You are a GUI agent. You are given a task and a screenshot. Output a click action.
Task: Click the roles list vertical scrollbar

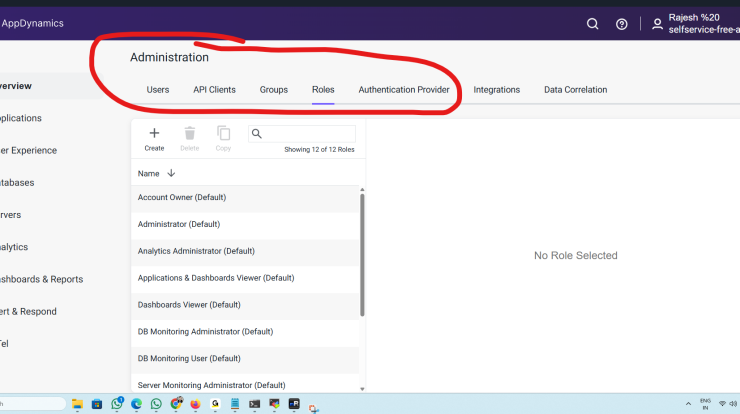[362, 255]
